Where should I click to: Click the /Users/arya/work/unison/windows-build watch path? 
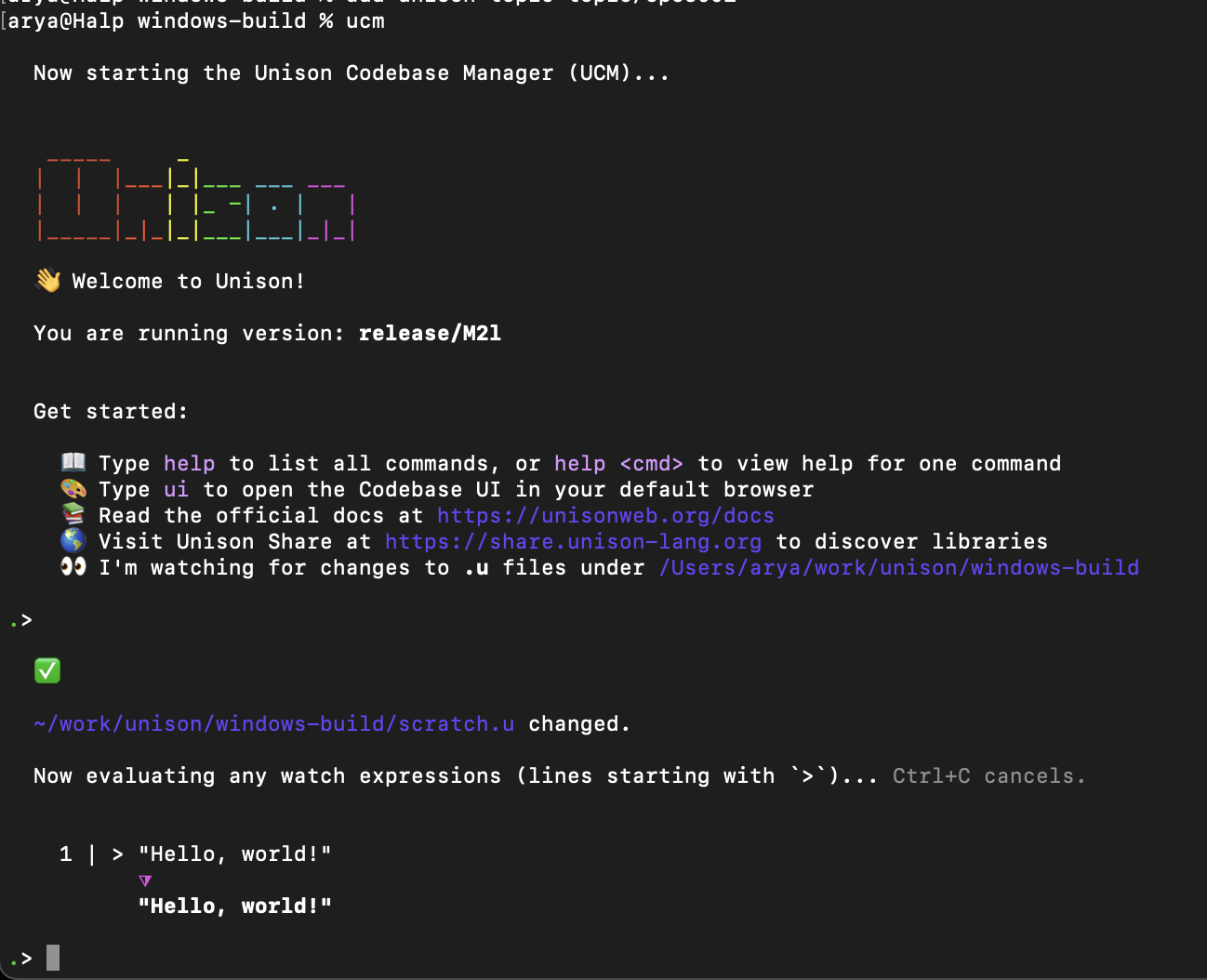[x=899, y=567]
